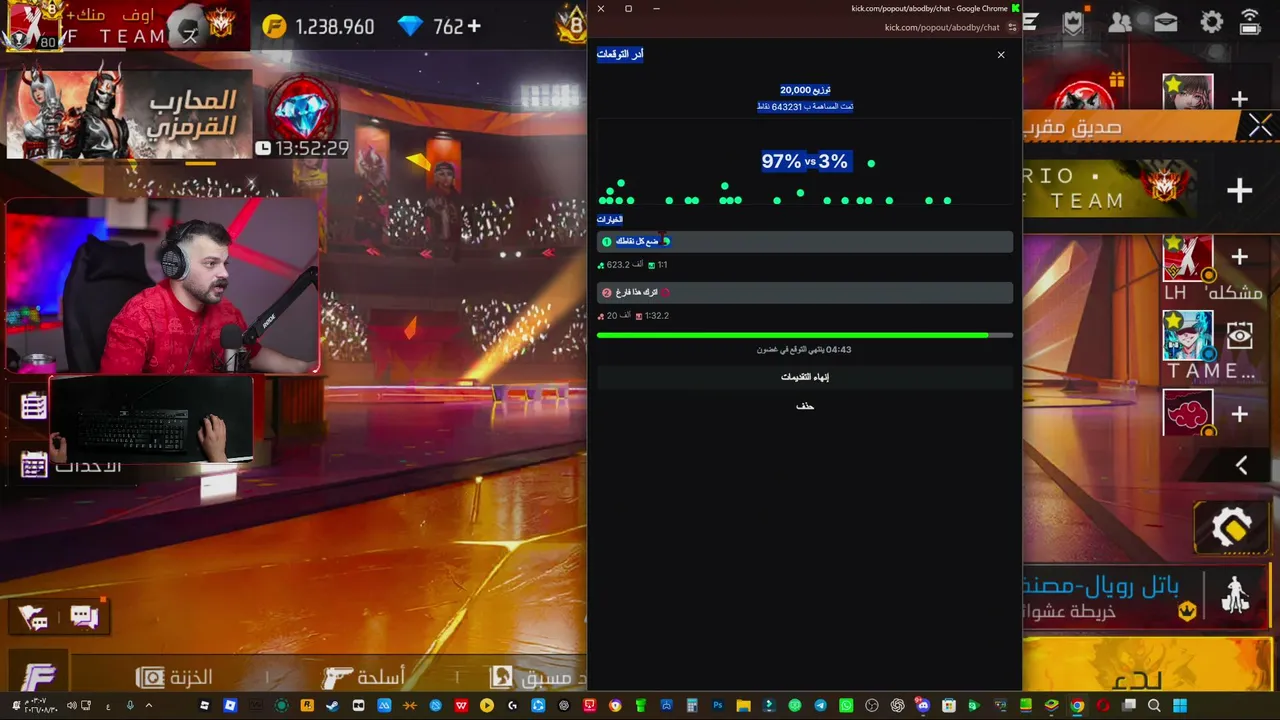Switch to Google Chrome in the taskbar

point(1077,706)
